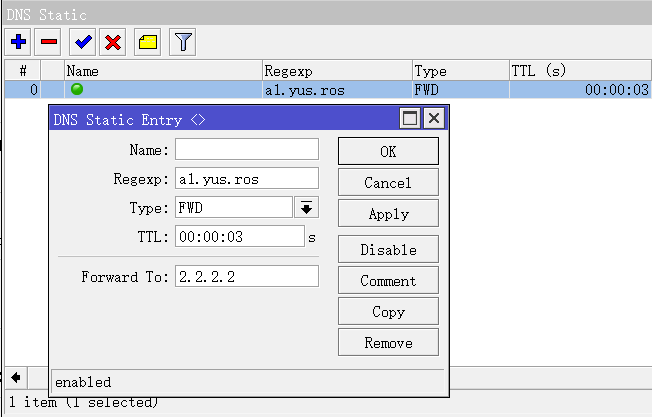This screenshot has height=419, width=652.
Task: Expand the Type dropdown arrow
Action: point(307,207)
